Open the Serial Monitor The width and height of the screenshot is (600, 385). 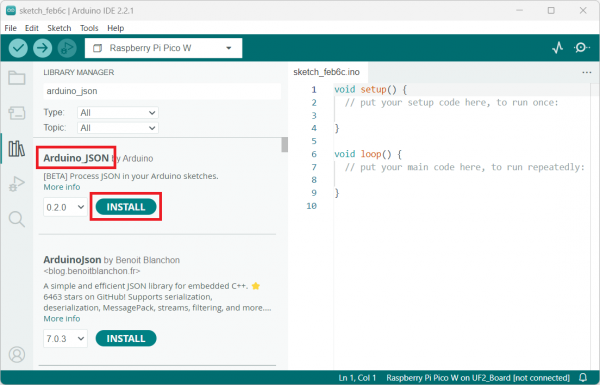(x=581, y=48)
